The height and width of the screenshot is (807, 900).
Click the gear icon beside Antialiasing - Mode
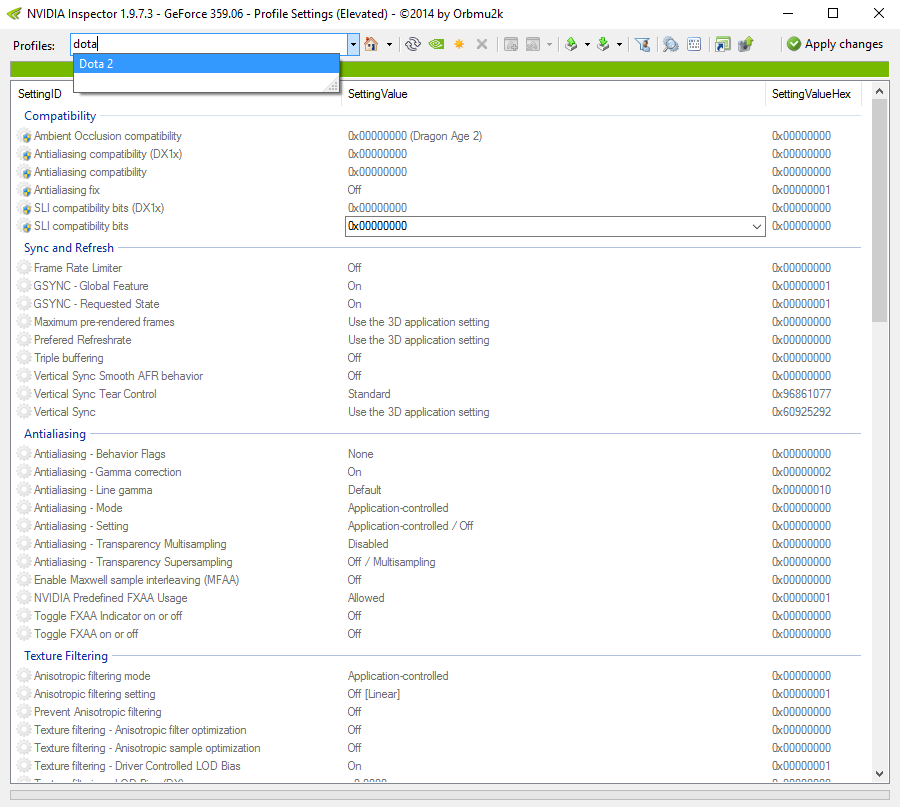[24, 508]
